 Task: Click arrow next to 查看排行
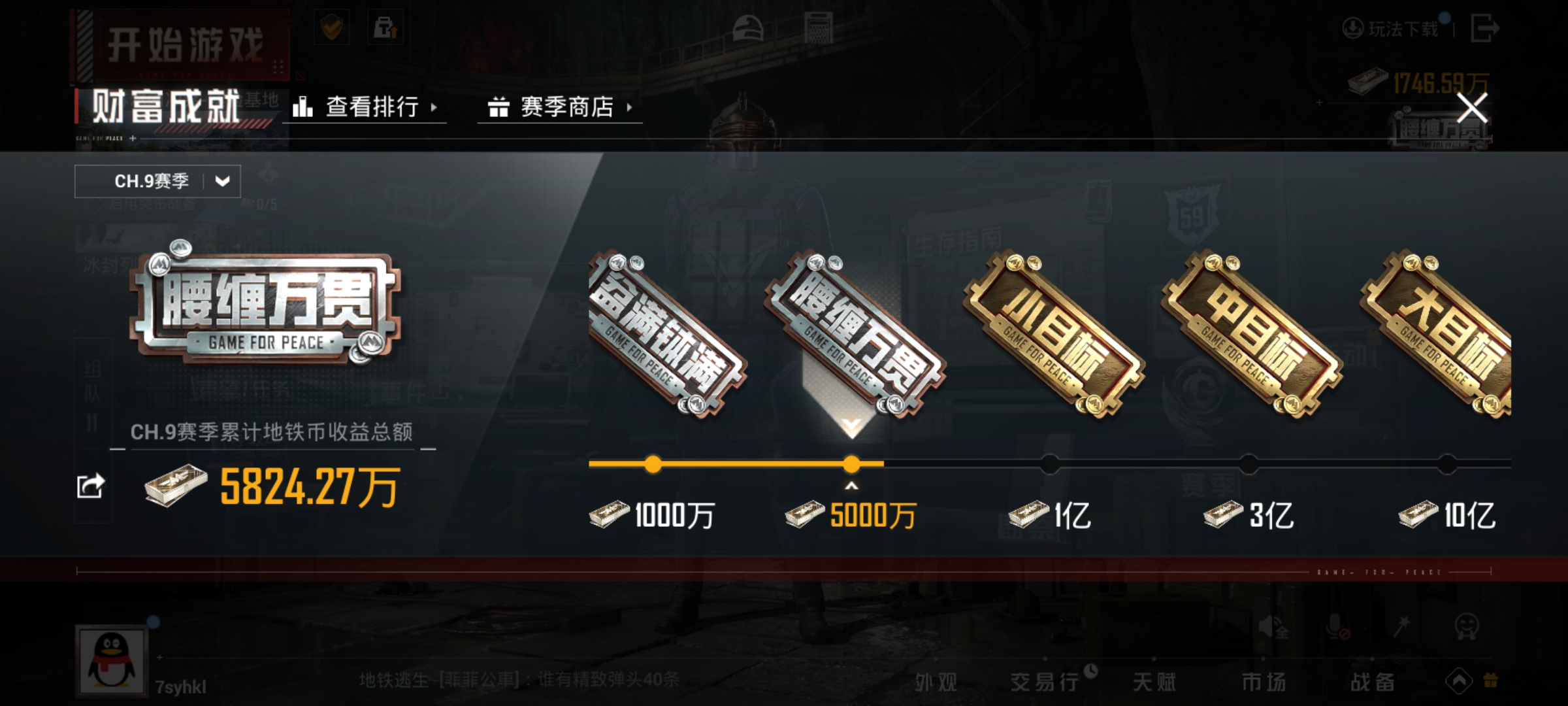(434, 107)
